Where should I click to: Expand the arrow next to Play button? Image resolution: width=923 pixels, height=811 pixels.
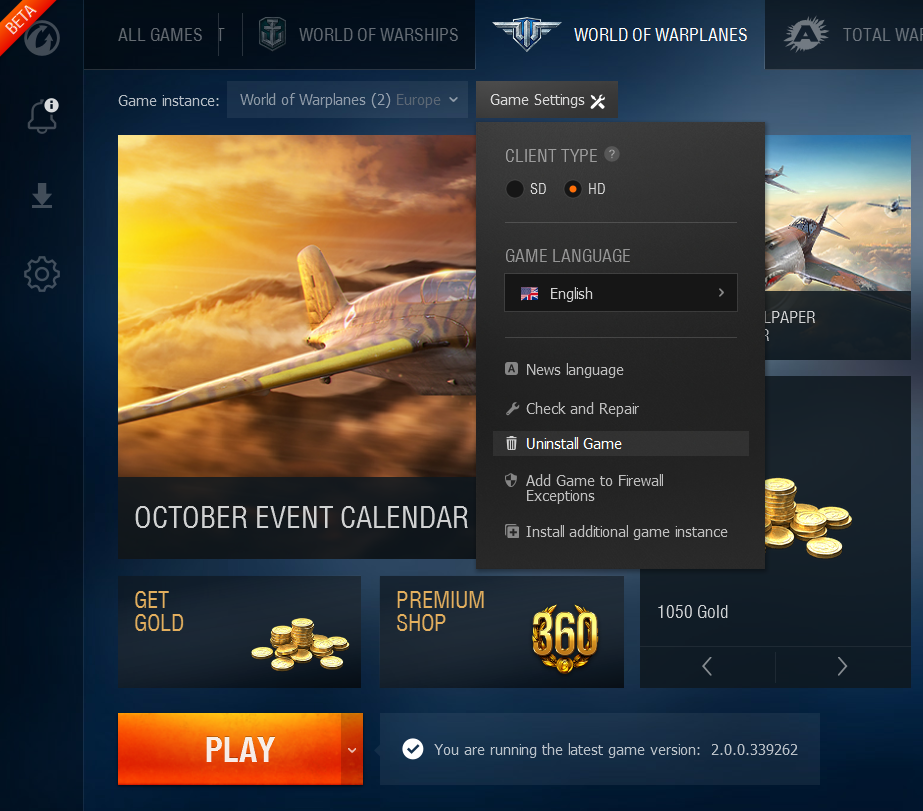coord(352,749)
